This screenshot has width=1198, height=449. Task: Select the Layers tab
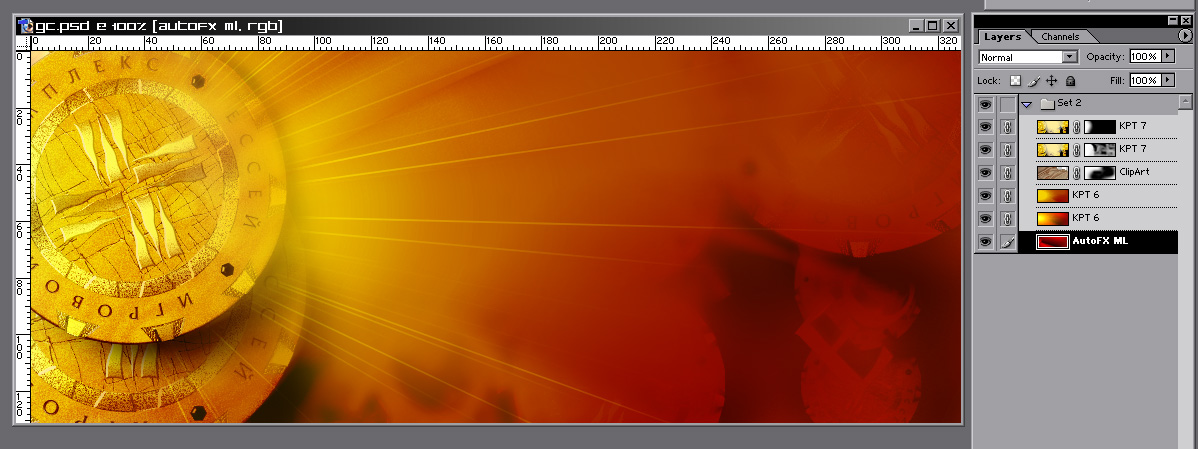coord(1002,36)
